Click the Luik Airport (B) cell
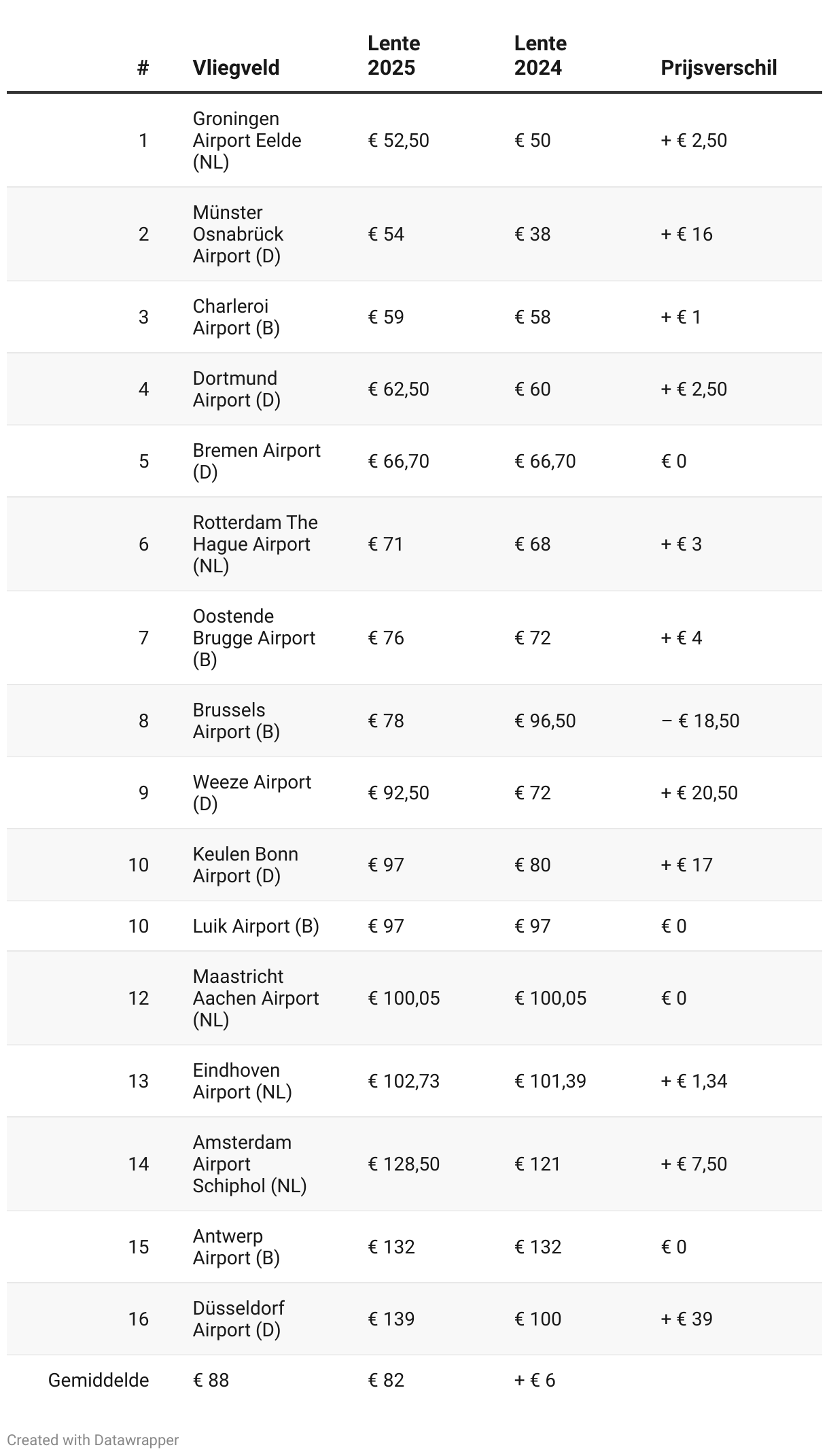The height and width of the screenshot is (1456, 829). (x=255, y=926)
